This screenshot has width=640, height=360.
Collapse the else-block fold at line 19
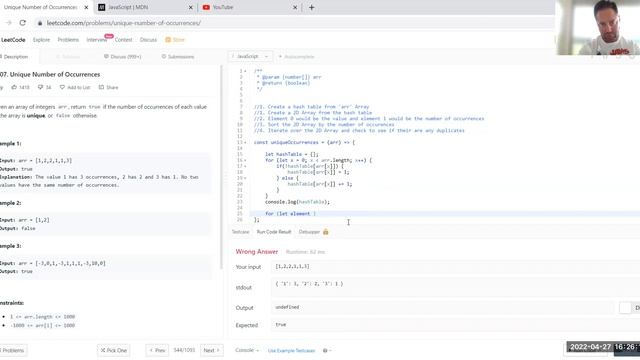click(245, 178)
